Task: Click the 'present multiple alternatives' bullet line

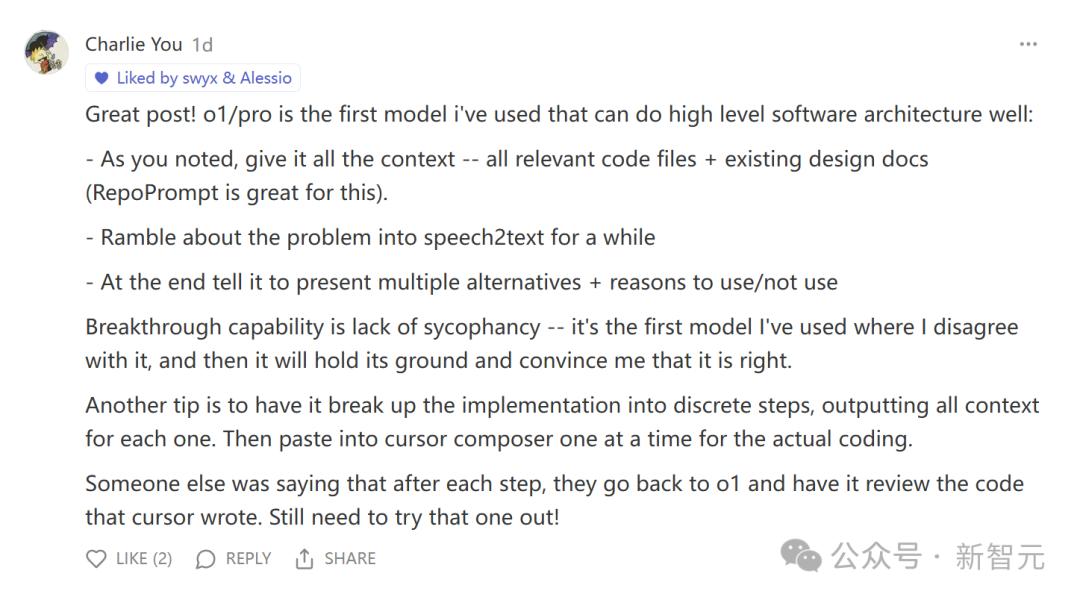Action: 461,282
